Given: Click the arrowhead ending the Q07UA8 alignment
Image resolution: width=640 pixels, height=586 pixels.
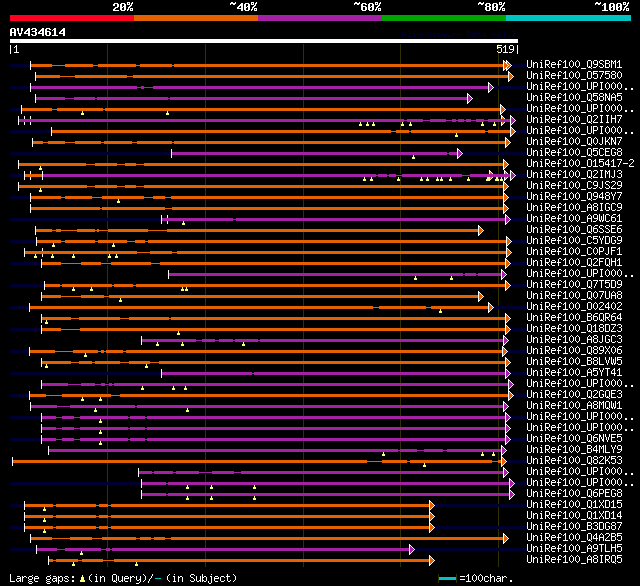Looking at the screenshot, I should pyautogui.click(x=481, y=297).
